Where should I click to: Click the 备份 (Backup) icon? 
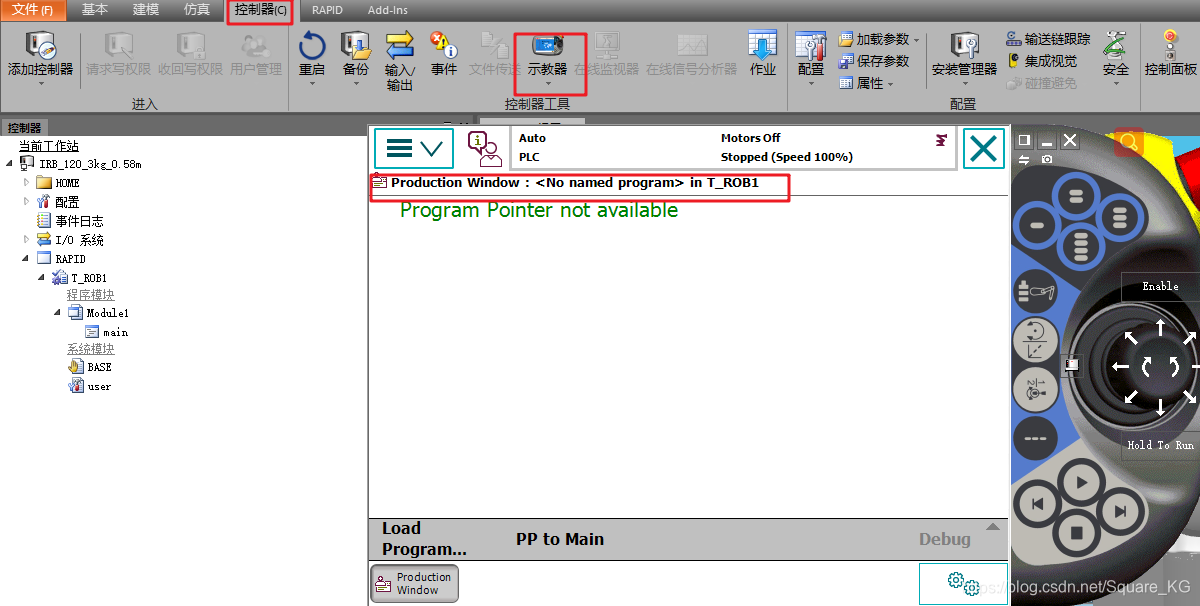point(355,45)
